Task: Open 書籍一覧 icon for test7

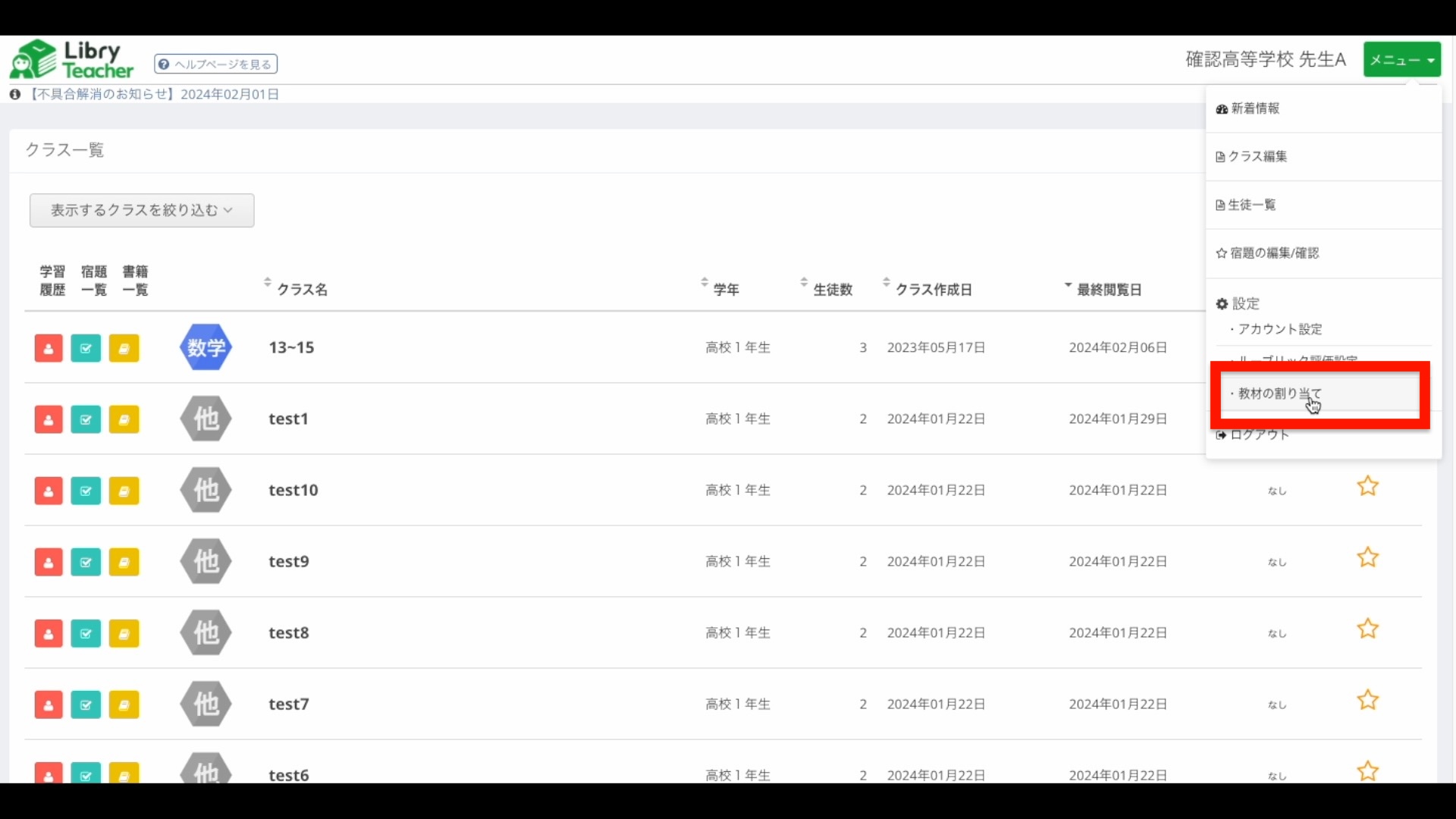Action: [124, 704]
